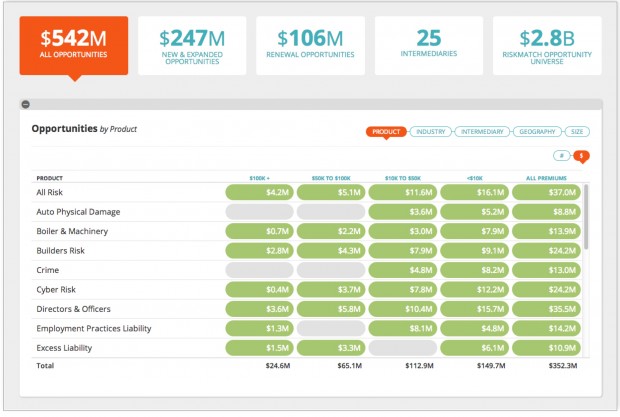This screenshot has width=620, height=417.
Task: Switch to count view with # toggle
Action: 562,156
